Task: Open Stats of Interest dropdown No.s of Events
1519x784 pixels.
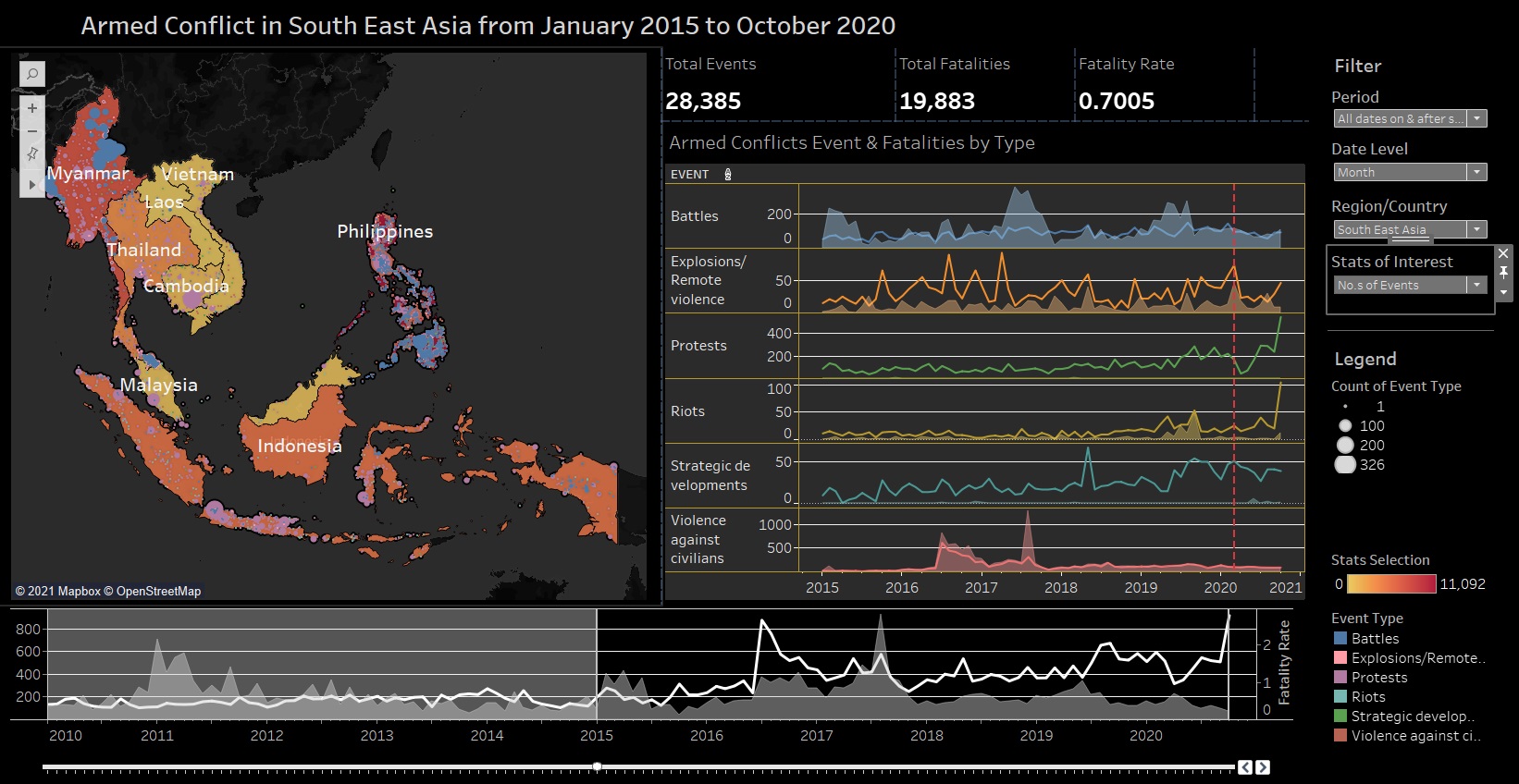Action: (1410, 285)
